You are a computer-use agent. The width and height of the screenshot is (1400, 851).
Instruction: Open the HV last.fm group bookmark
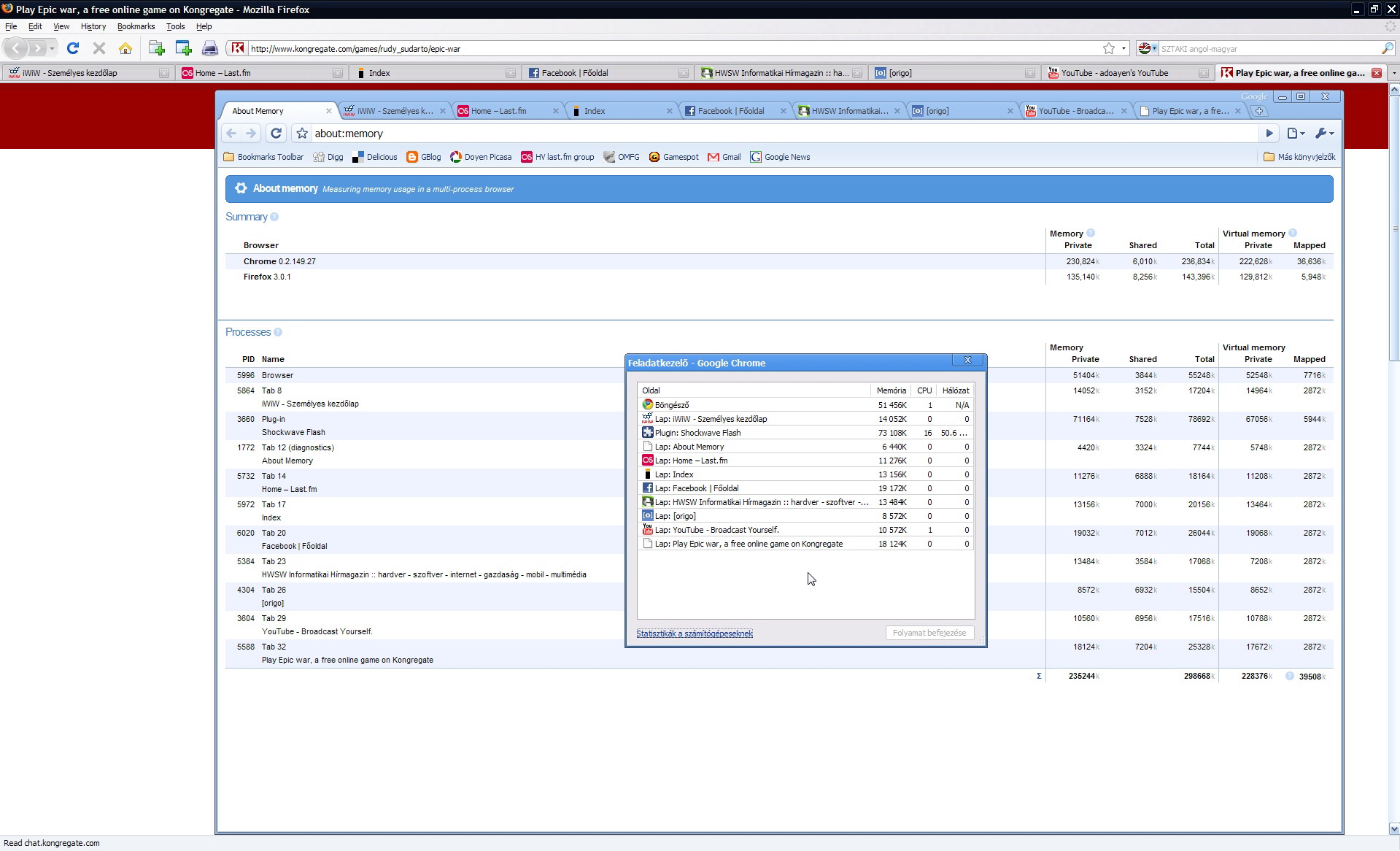pos(557,157)
